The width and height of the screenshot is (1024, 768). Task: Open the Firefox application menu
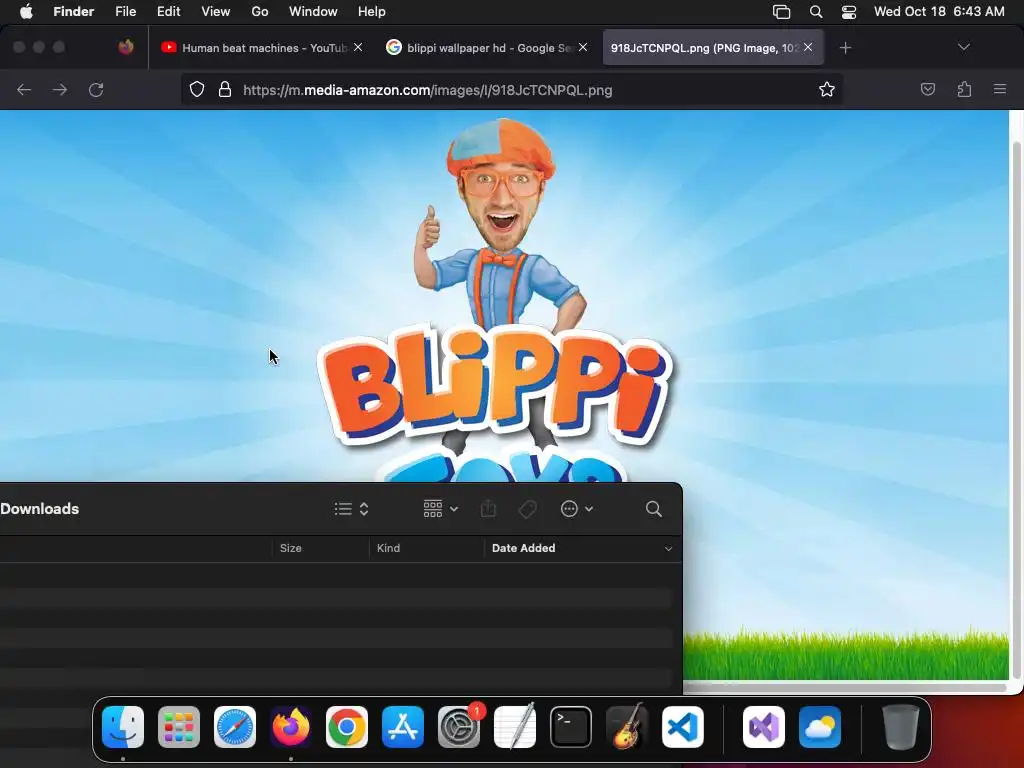tap(1000, 89)
